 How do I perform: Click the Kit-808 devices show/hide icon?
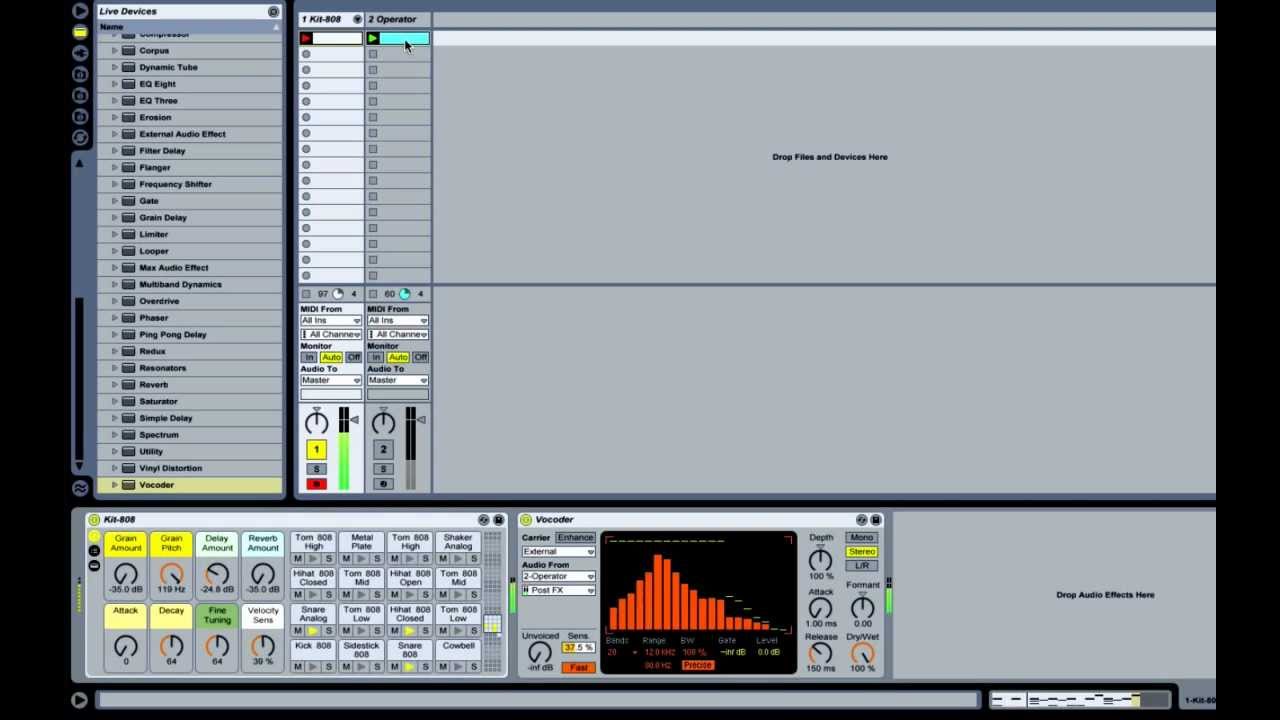click(94, 566)
